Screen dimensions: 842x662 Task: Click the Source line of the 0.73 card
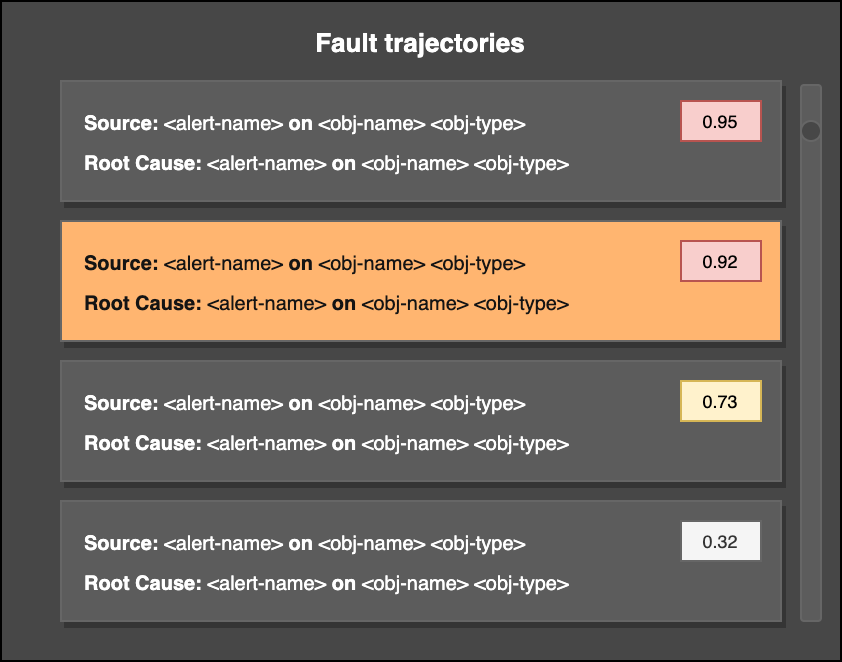[325, 403]
